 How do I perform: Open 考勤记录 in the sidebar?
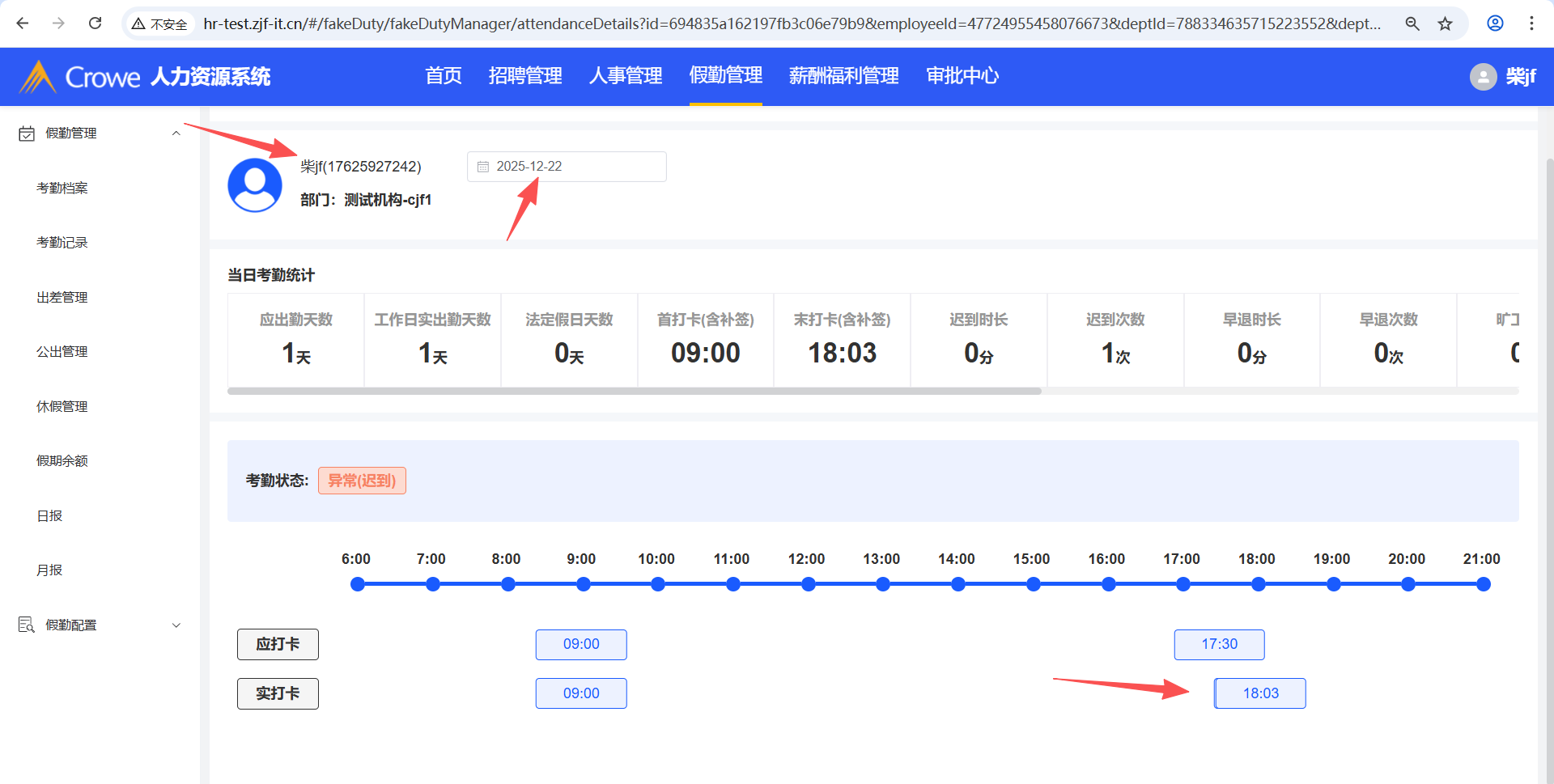pyautogui.click(x=62, y=243)
